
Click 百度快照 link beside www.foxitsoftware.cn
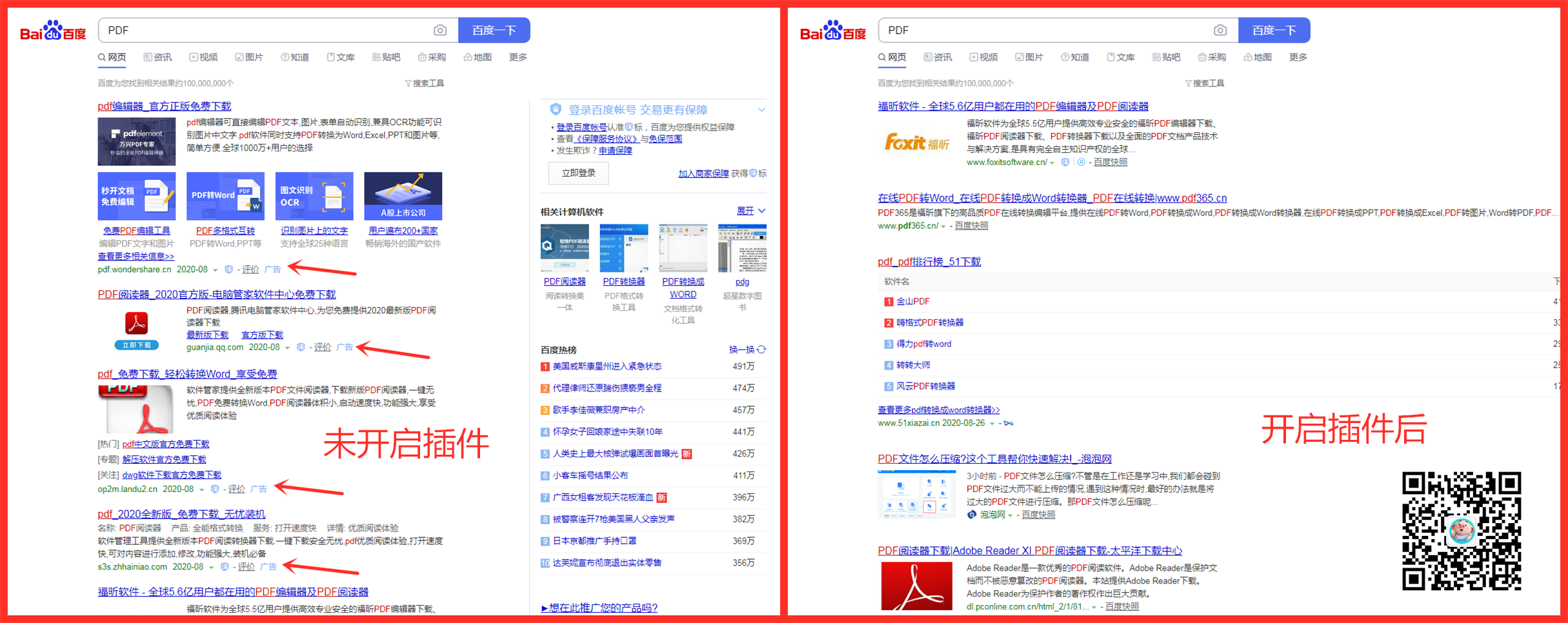tap(1111, 163)
